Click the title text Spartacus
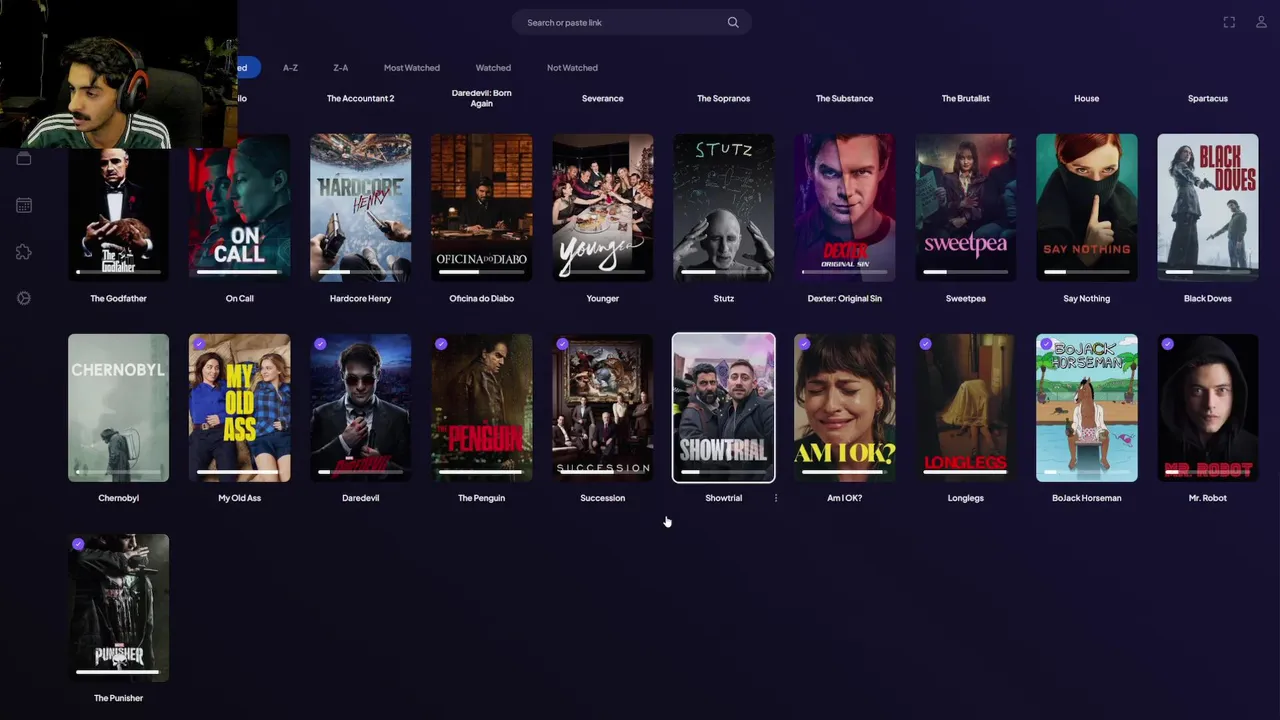 point(1207,98)
